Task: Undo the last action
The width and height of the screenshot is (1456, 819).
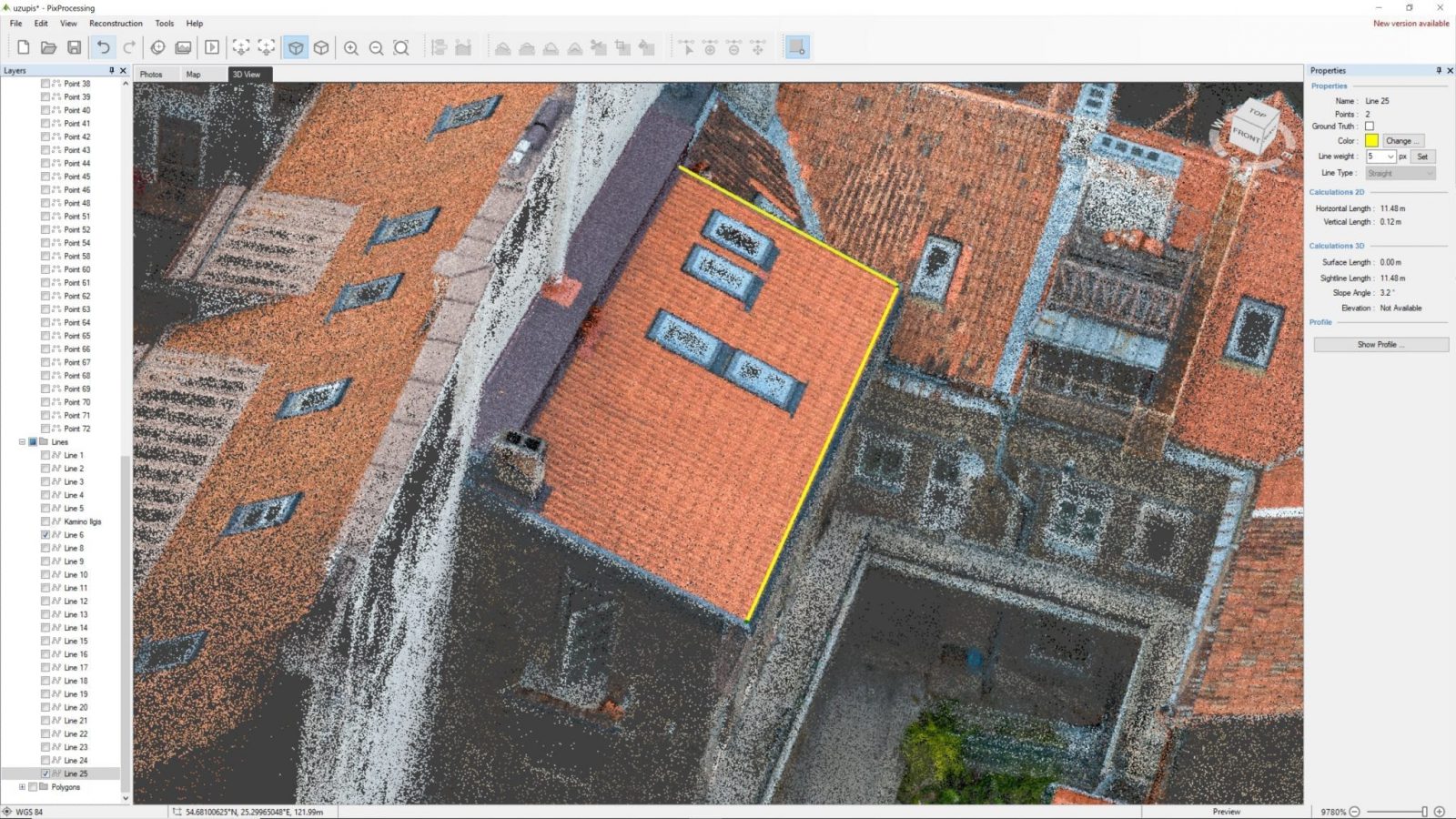Action: pyautogui.click(x=104, y=47)
